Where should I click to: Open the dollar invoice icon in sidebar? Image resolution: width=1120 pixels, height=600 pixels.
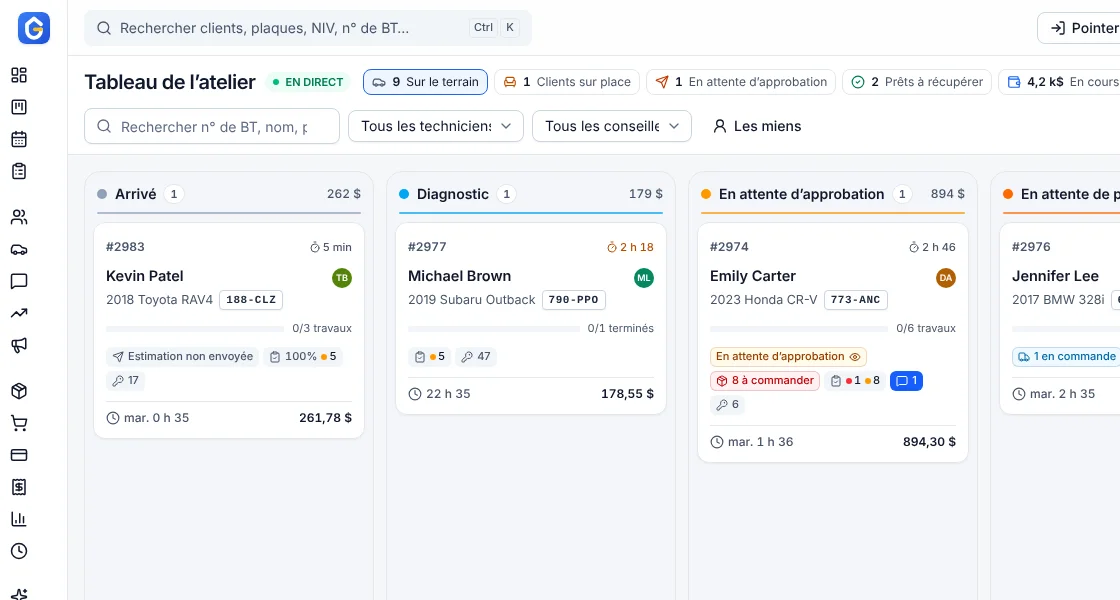19,487
